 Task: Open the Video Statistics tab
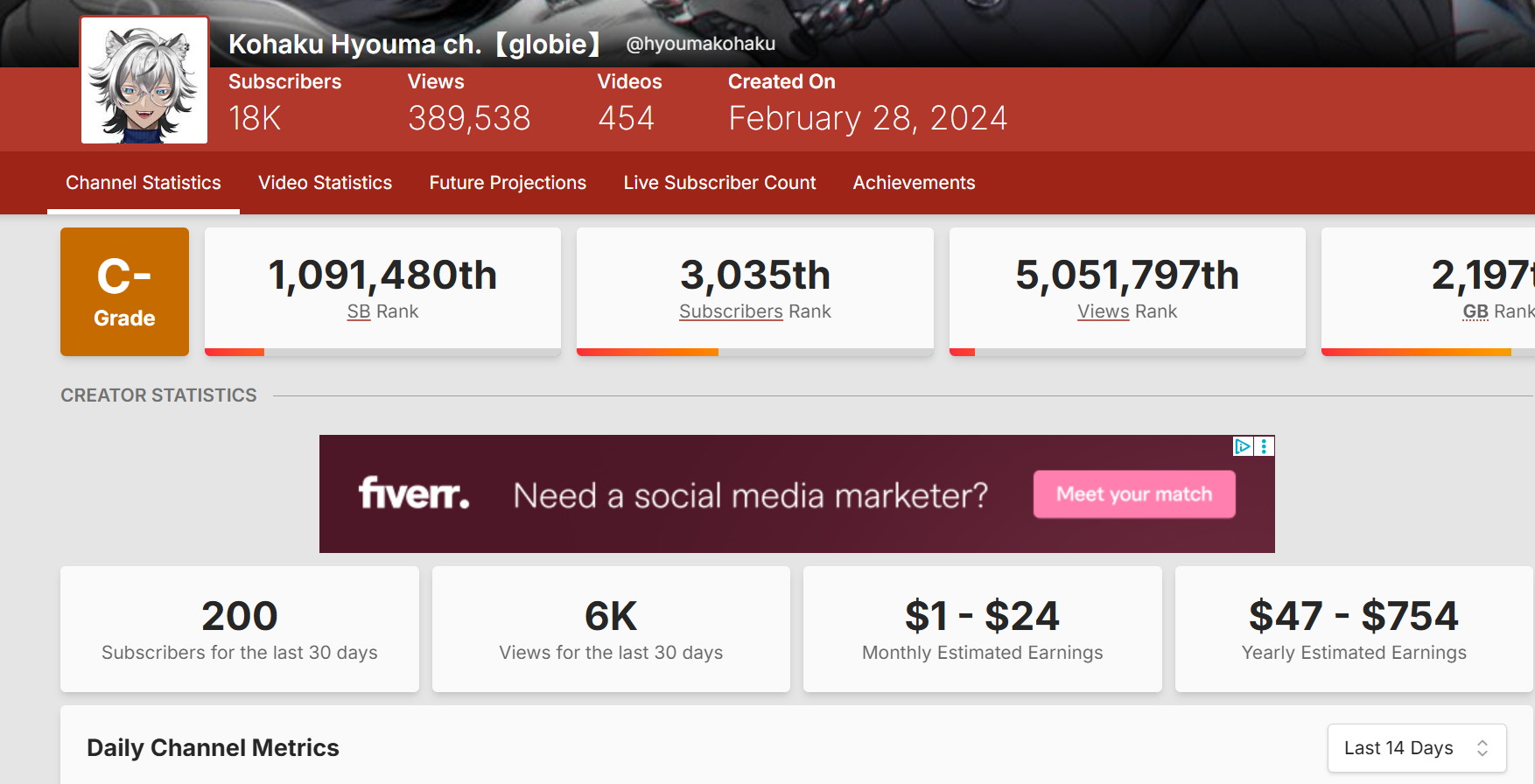point(325,183)
